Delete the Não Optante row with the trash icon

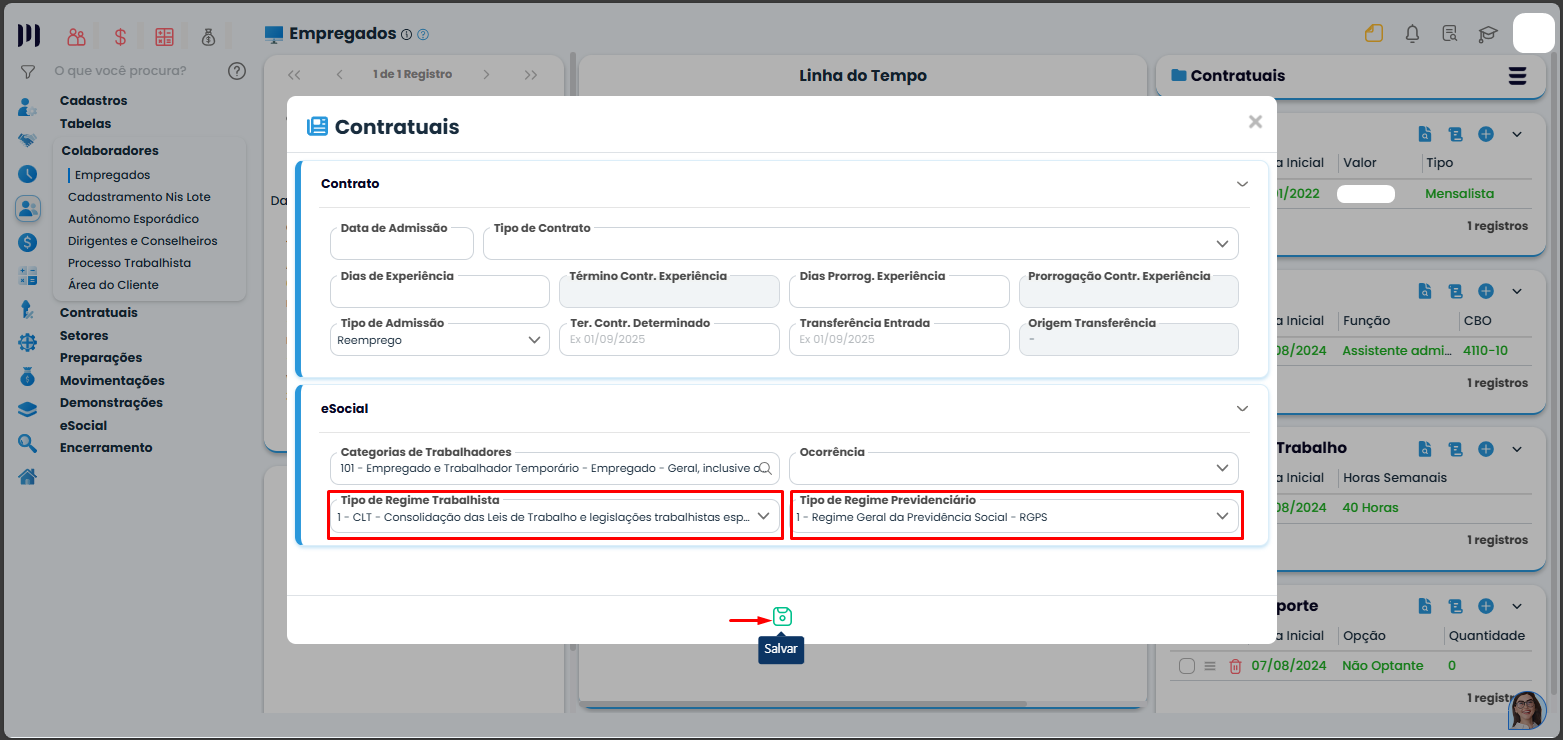point(1235,666)
